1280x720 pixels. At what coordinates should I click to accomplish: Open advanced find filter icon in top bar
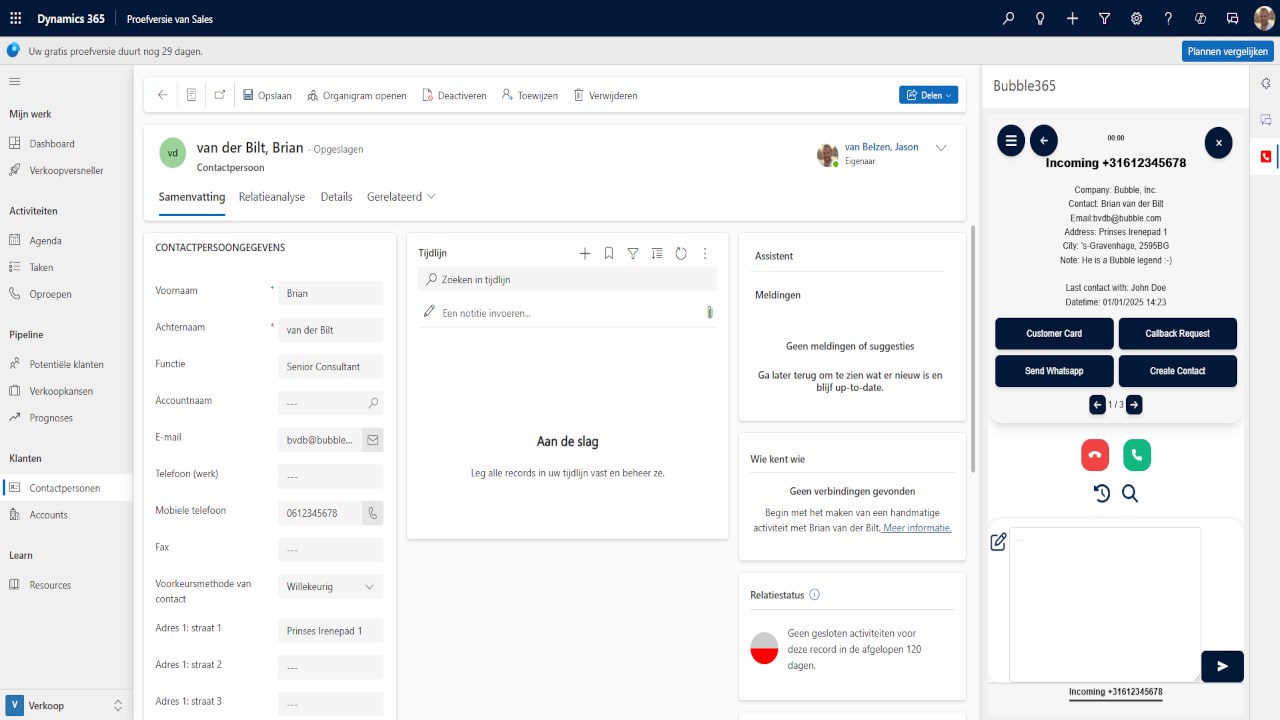(x=1104, y=18)
